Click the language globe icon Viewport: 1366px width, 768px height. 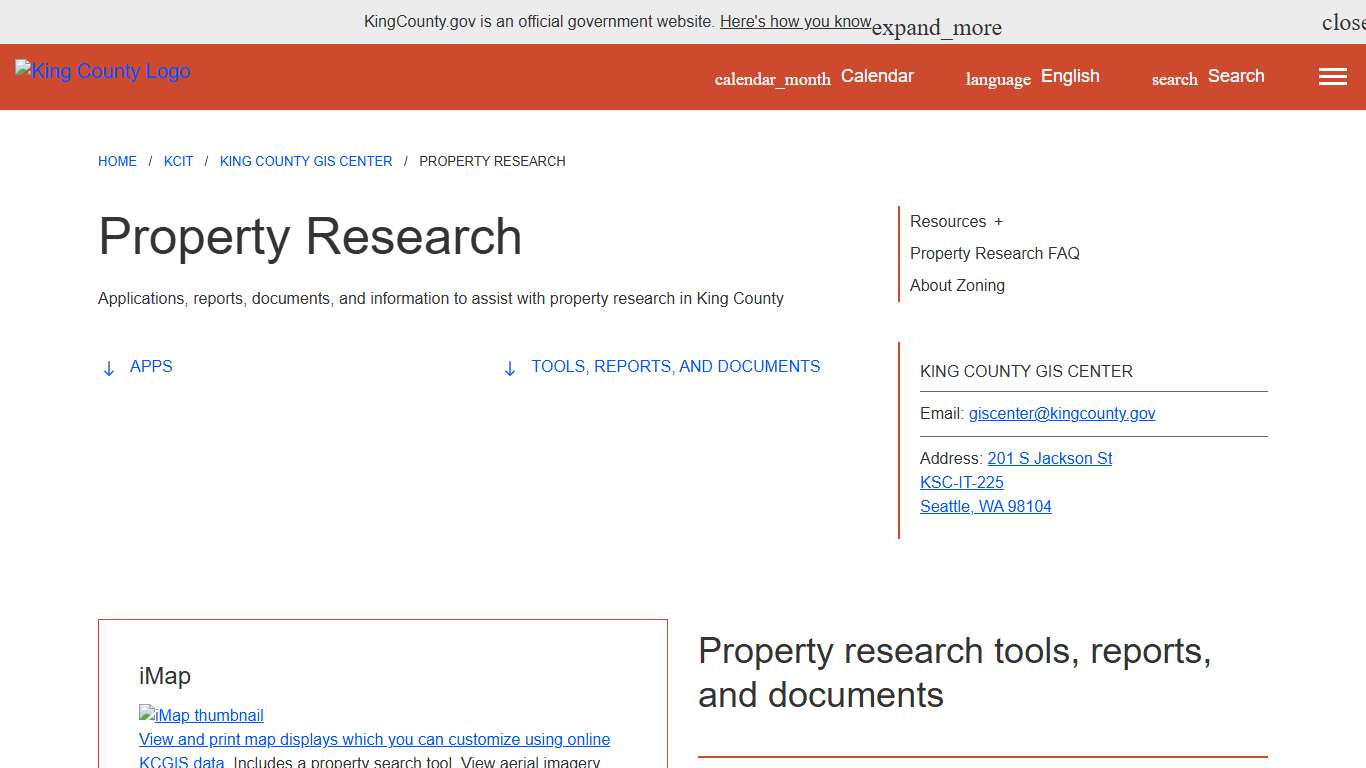click(x=996, y=78)
